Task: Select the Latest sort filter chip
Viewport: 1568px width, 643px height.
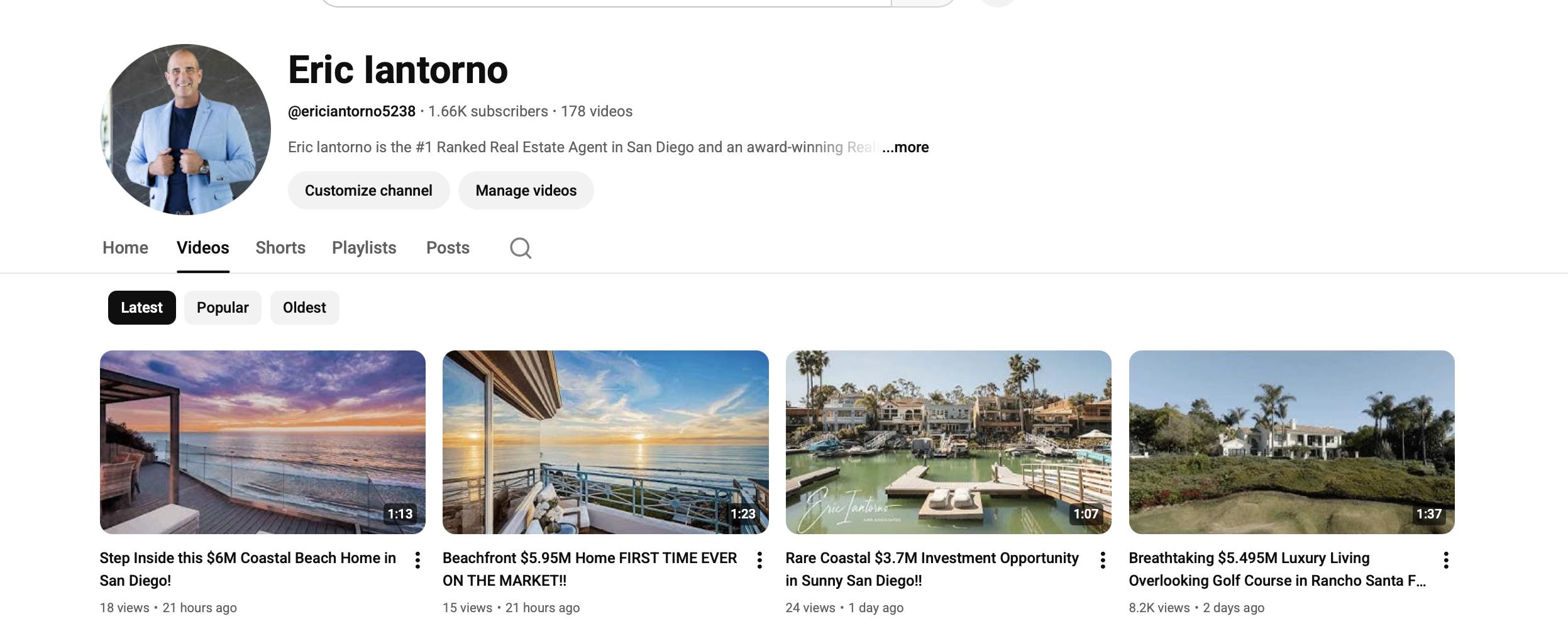Action: pos(141,308)
